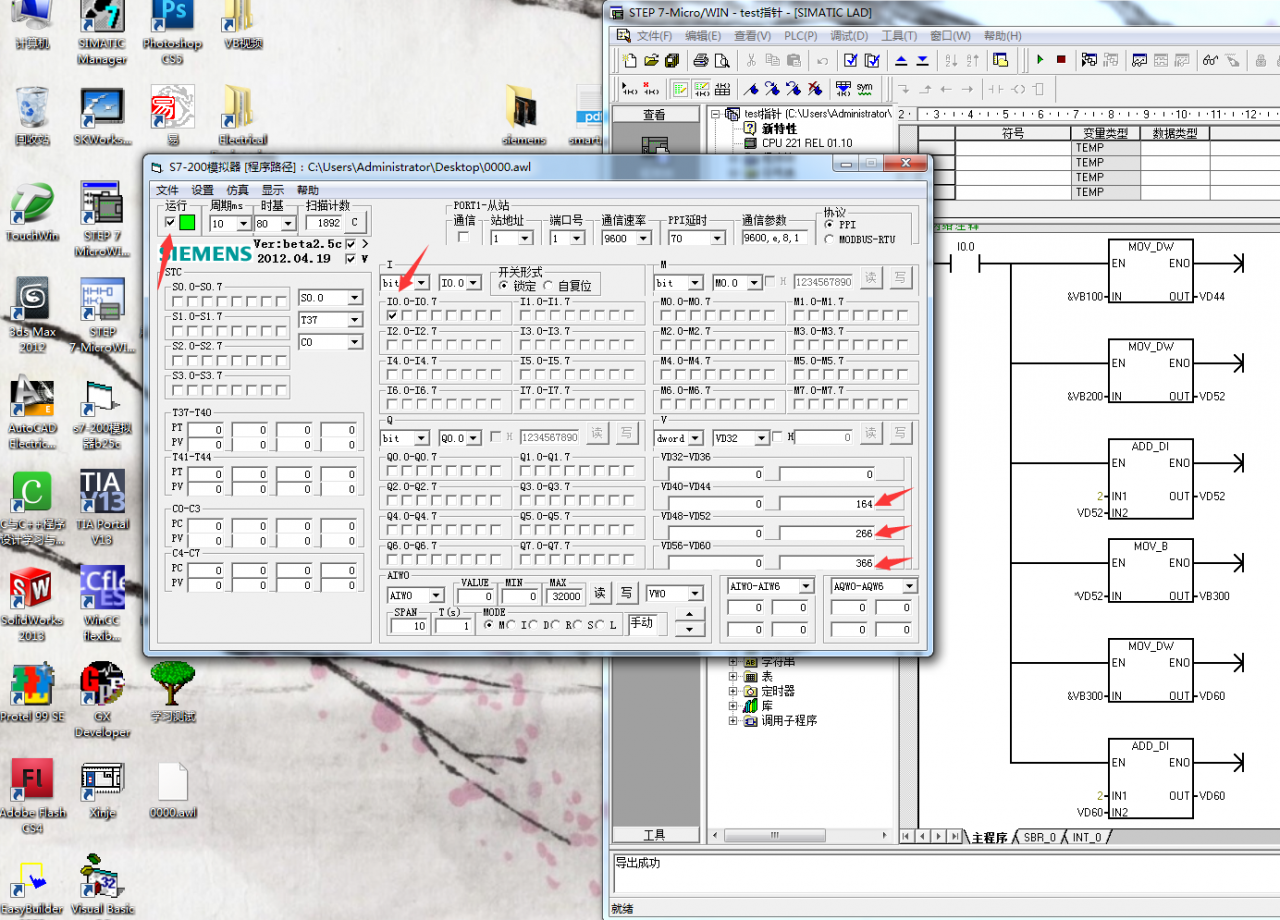Viewport: 1280px width, 920px height.
Task: Click the SPAN input field showing 10
Action: 409,626
